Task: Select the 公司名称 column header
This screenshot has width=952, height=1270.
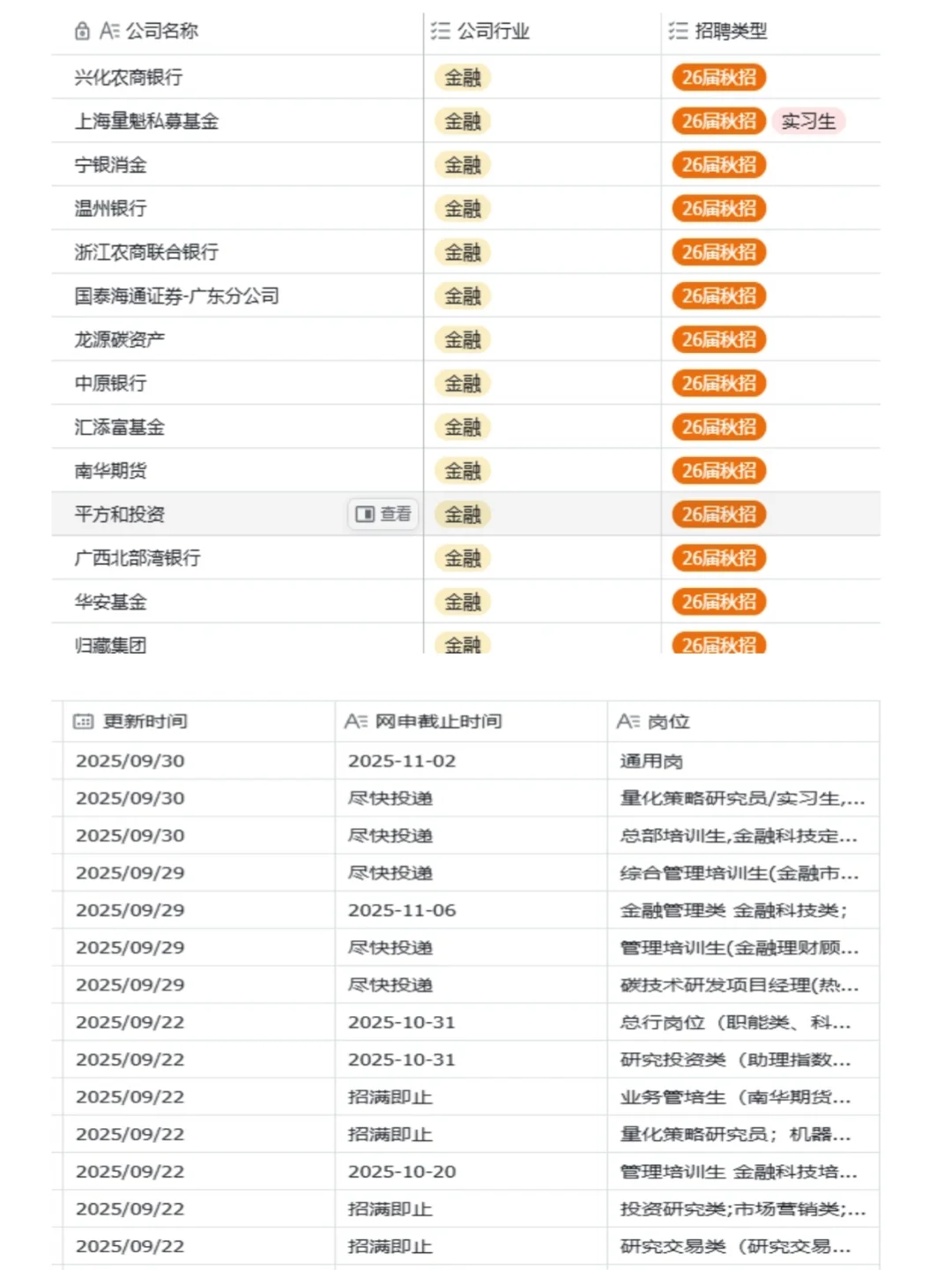Action: tap(237, 32)
